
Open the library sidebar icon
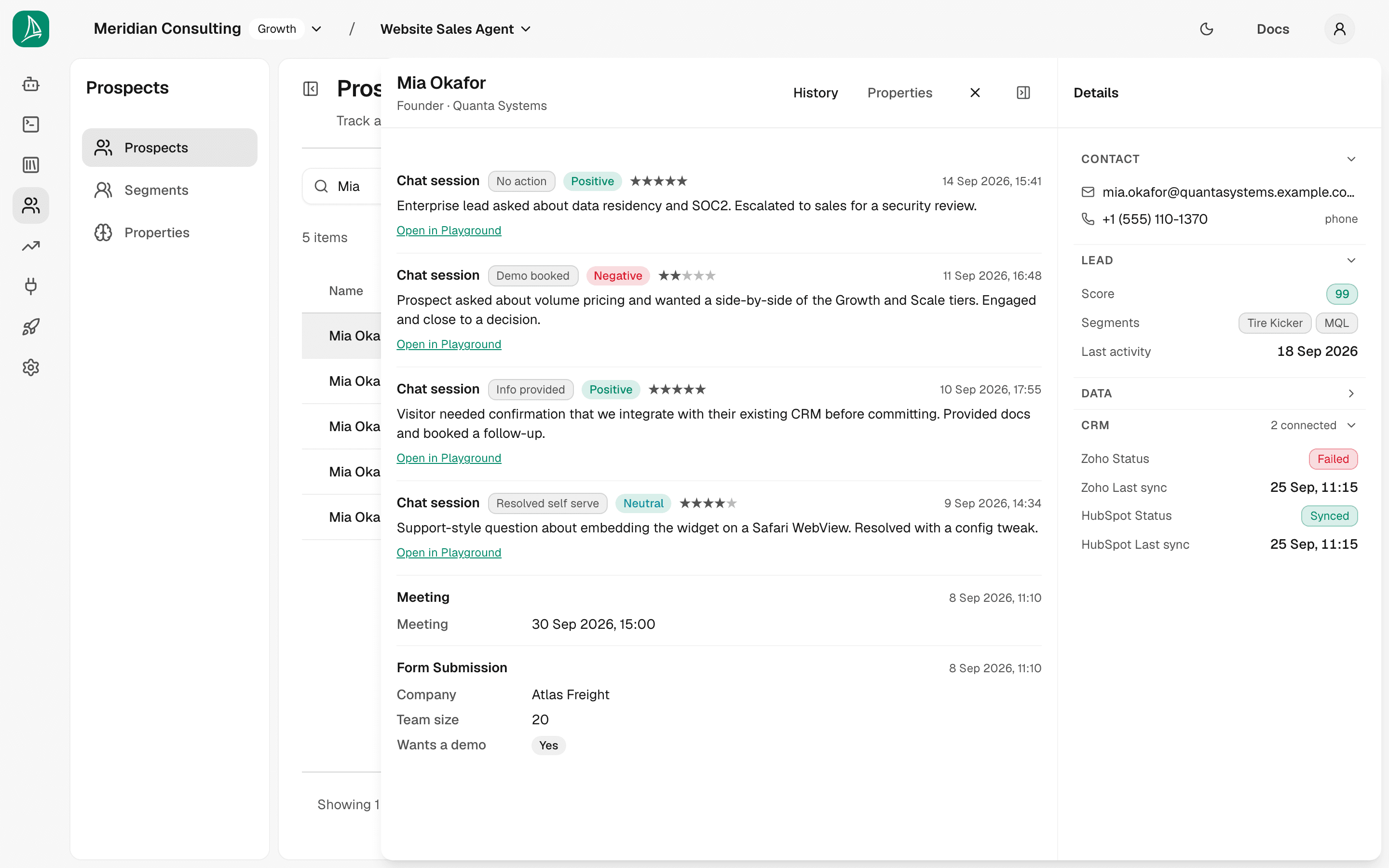coord(31,165)
